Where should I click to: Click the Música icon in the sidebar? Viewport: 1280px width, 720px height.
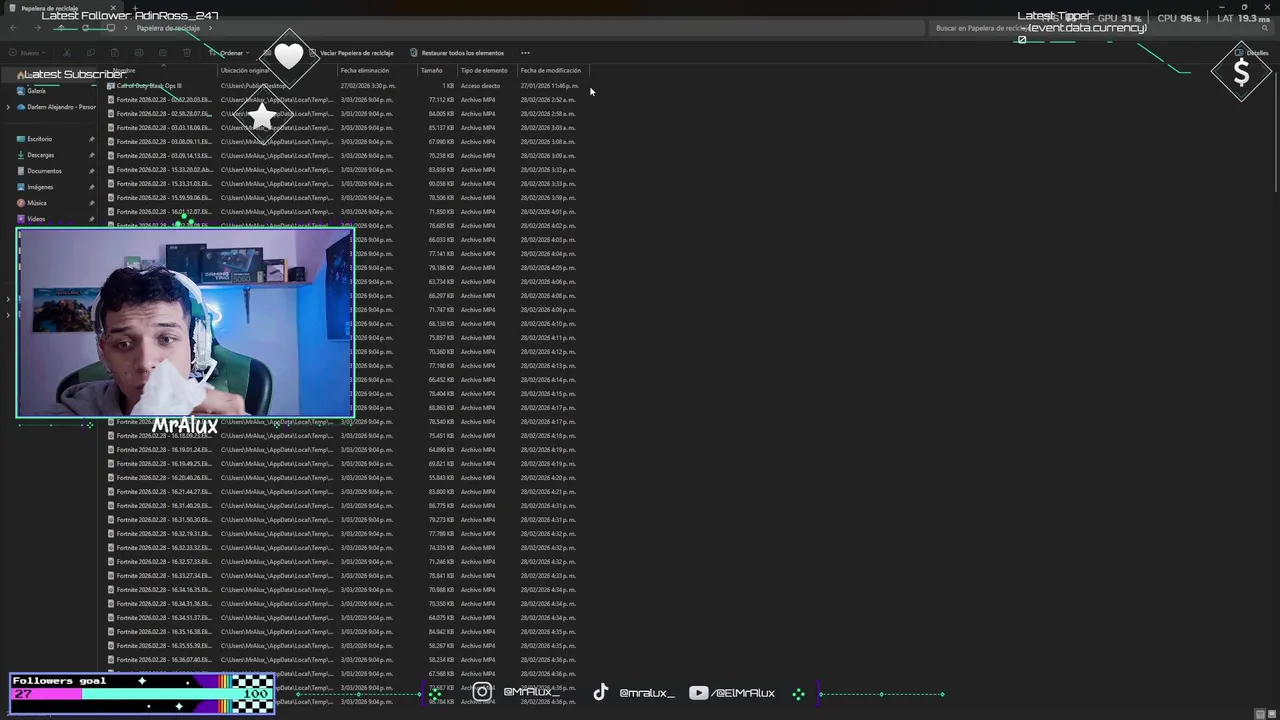point(21,203)
